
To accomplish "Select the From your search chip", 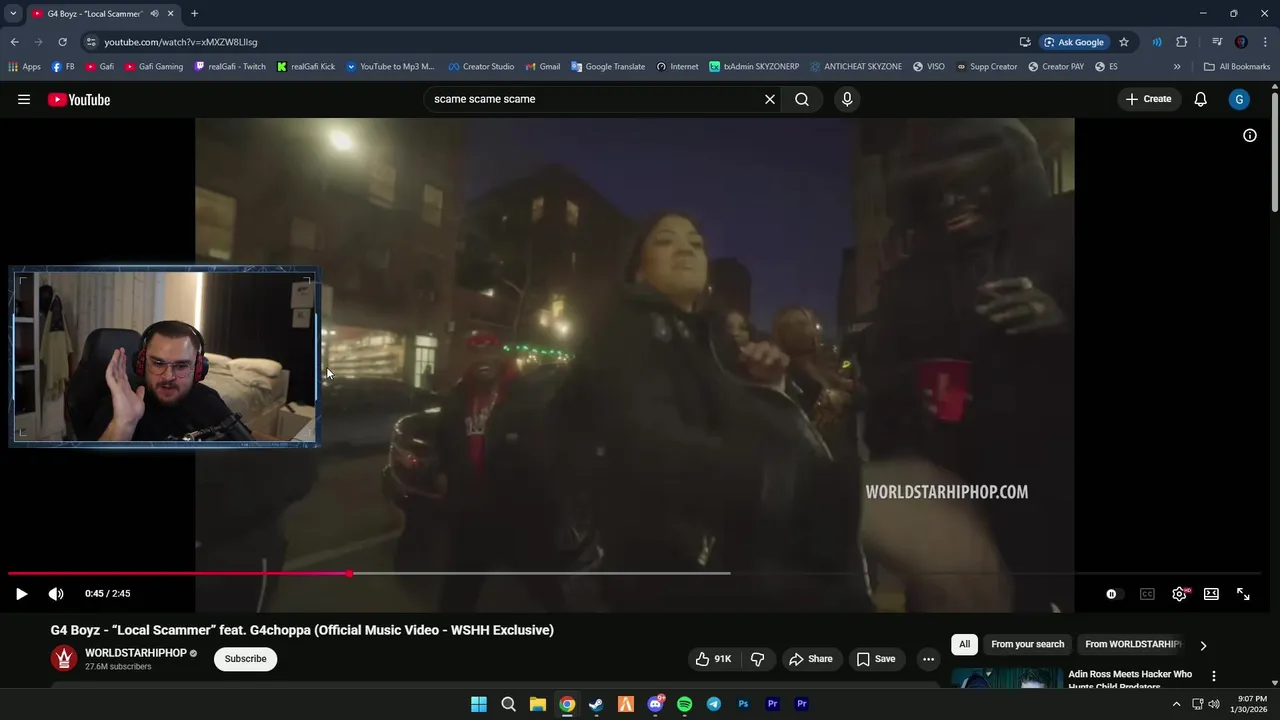I will point(1027,644).
